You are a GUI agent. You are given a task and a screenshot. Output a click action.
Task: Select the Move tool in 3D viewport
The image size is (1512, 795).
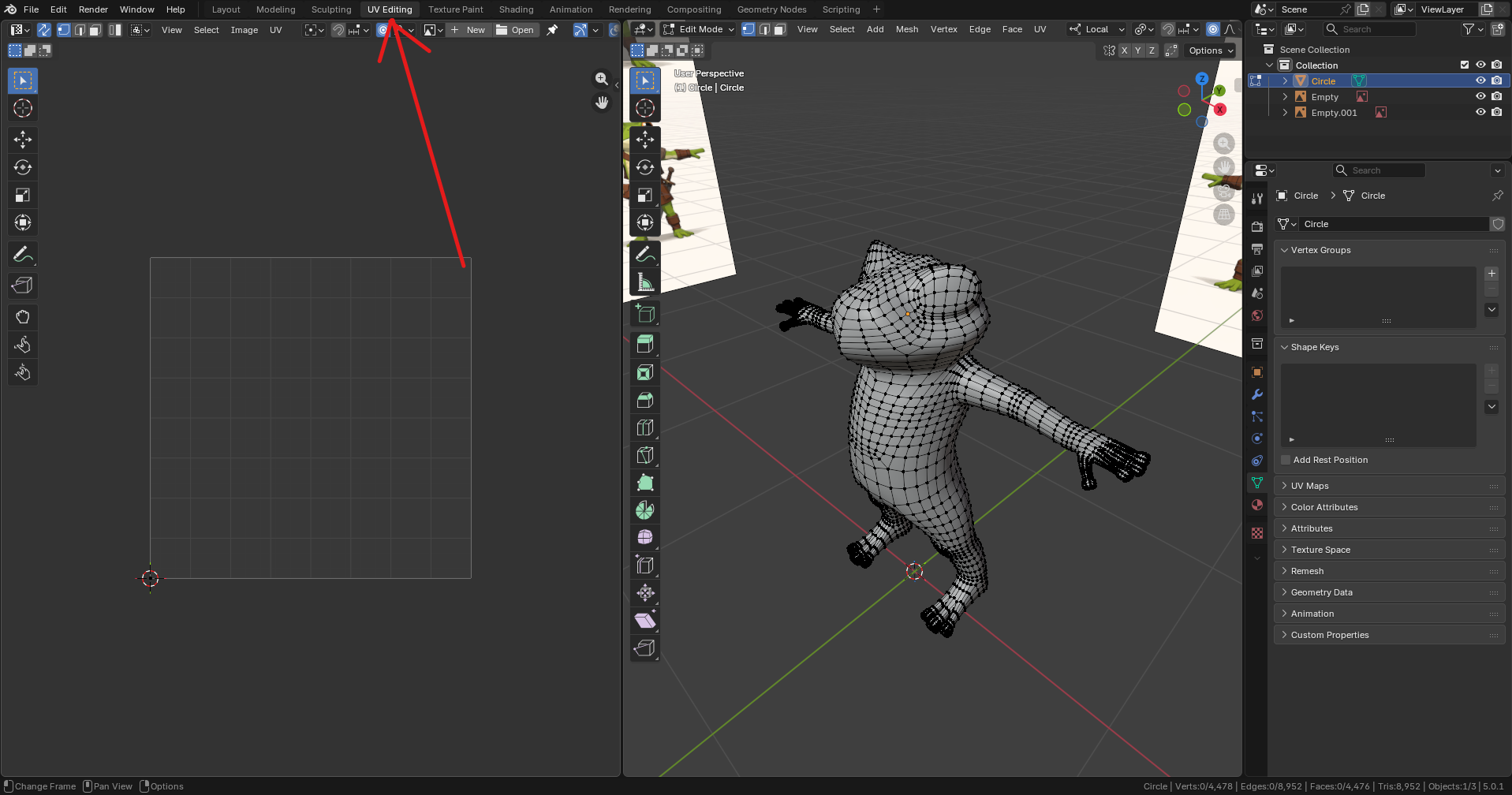(645, 140)
